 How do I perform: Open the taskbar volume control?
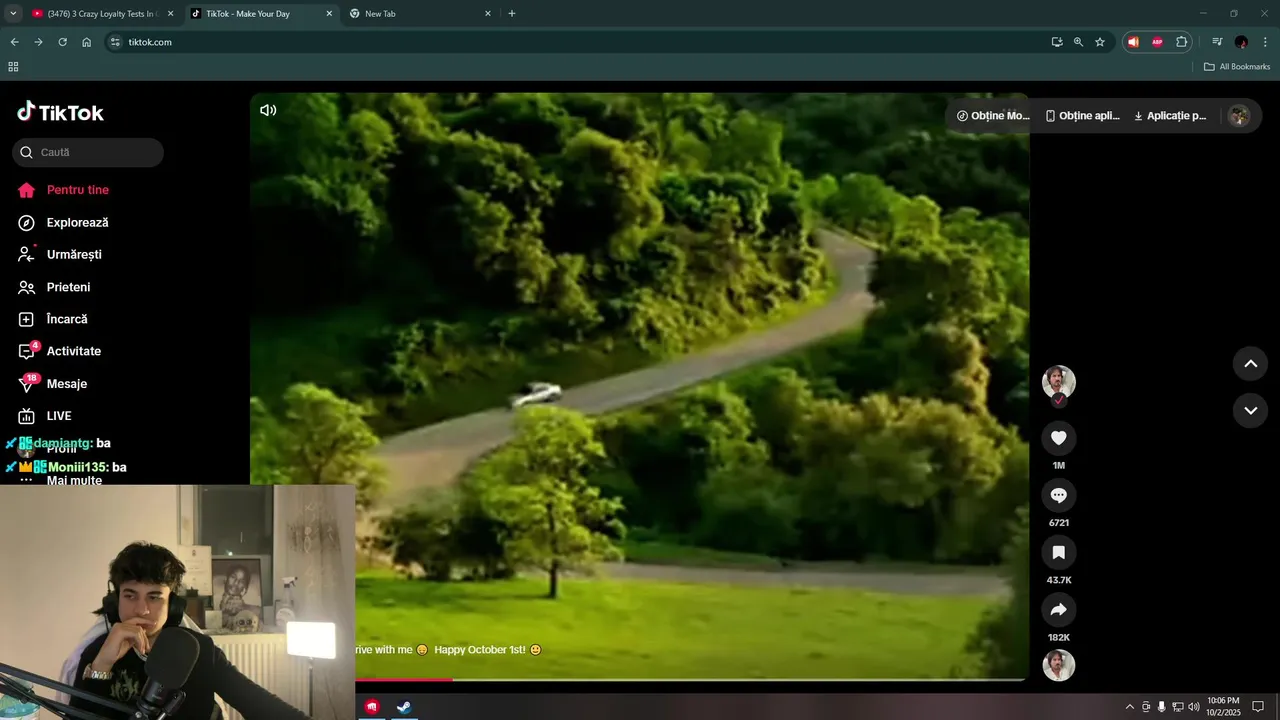(x=1194, y=707)
